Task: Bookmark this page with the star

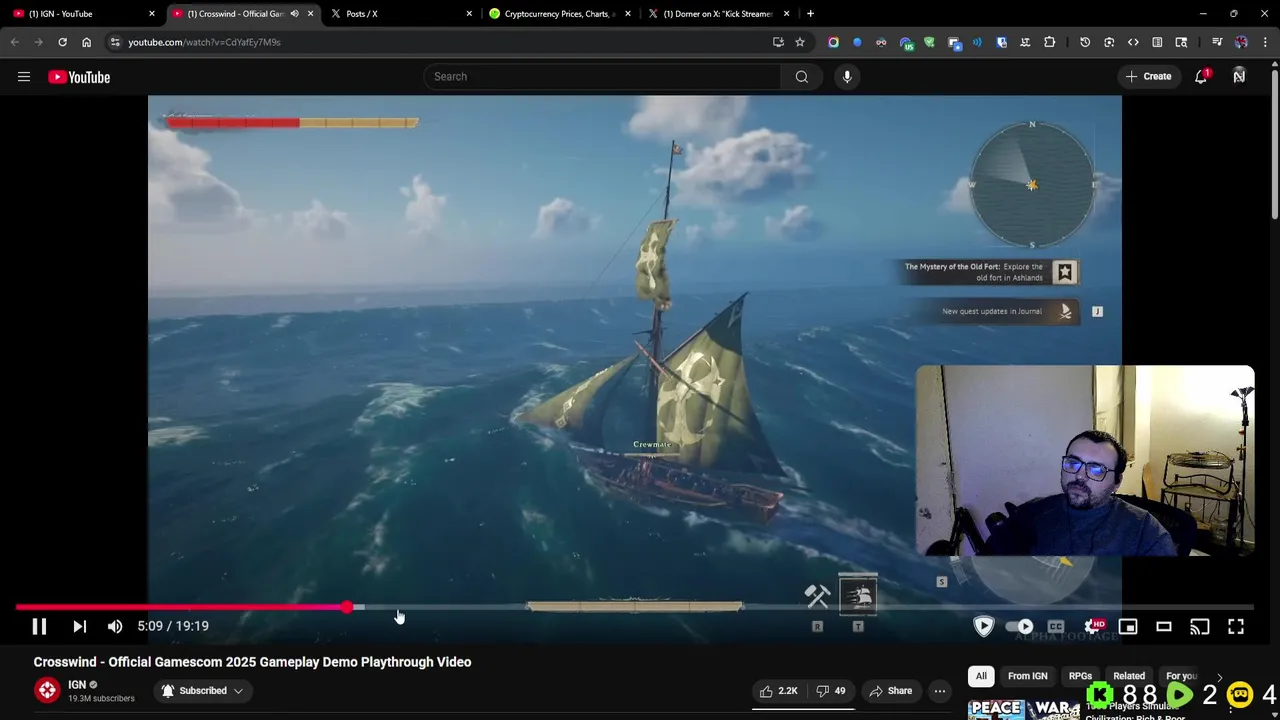Action: tap(800, 42)
